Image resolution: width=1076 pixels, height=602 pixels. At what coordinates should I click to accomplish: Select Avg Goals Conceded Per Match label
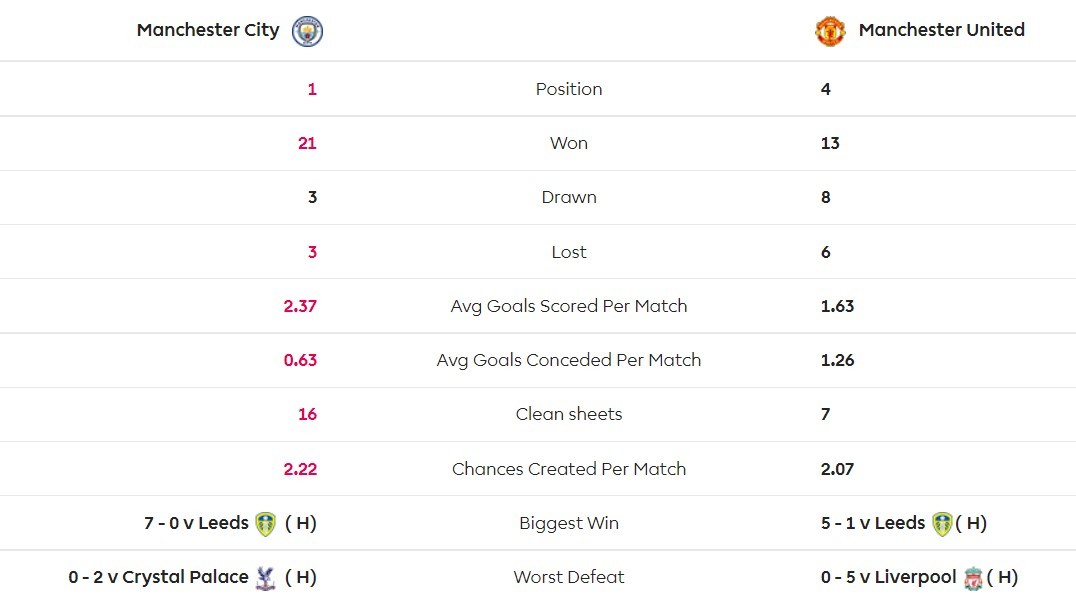coord(569,360)
